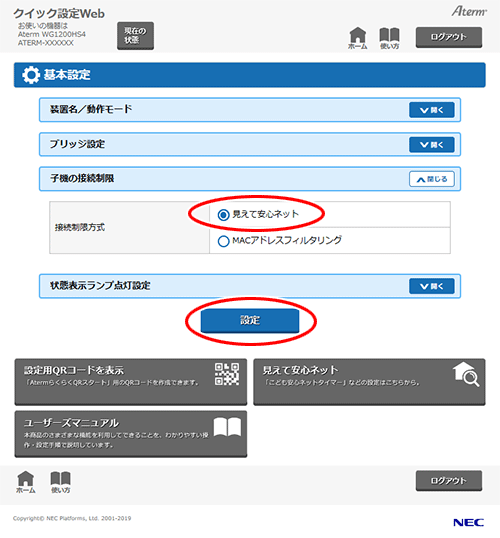Click the クイック設定Web title
Viewport: 500px width, 538px height.
point(59,14)
